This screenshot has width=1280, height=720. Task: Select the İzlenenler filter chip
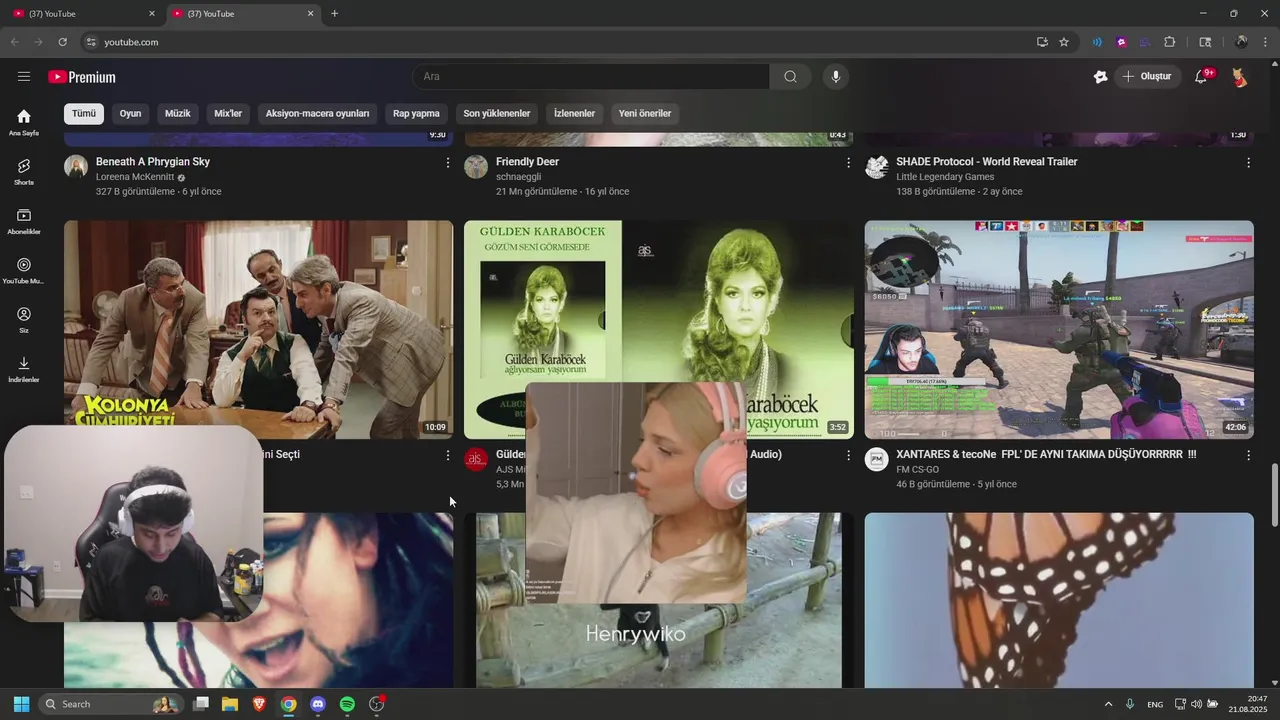point(574,113)
